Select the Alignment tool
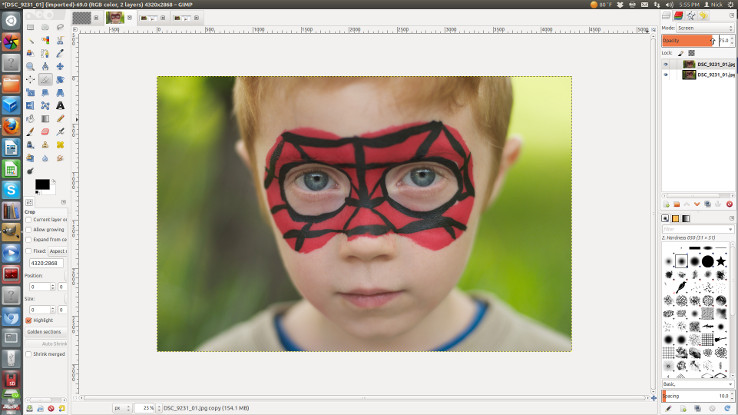 [30, 80]
